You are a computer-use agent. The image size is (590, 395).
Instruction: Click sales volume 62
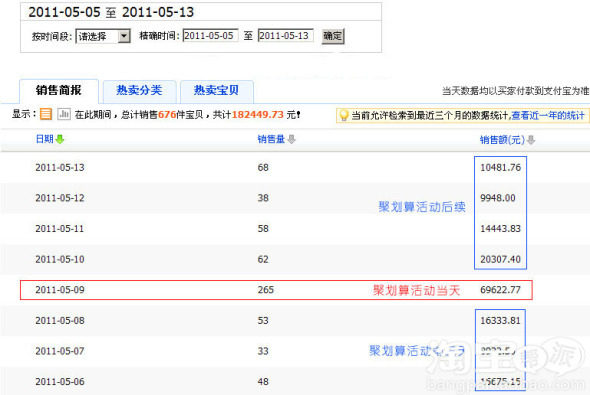click(x=263, y=259)
